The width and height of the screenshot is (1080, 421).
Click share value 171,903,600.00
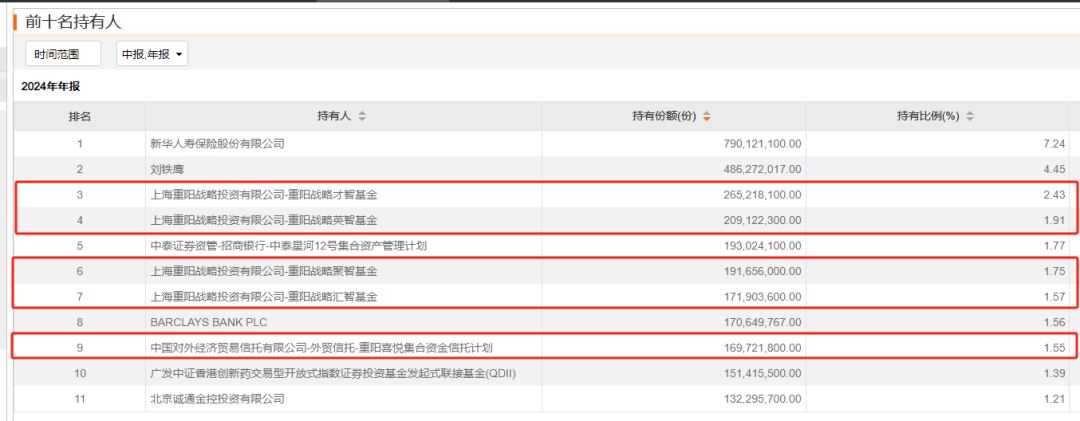760,297
